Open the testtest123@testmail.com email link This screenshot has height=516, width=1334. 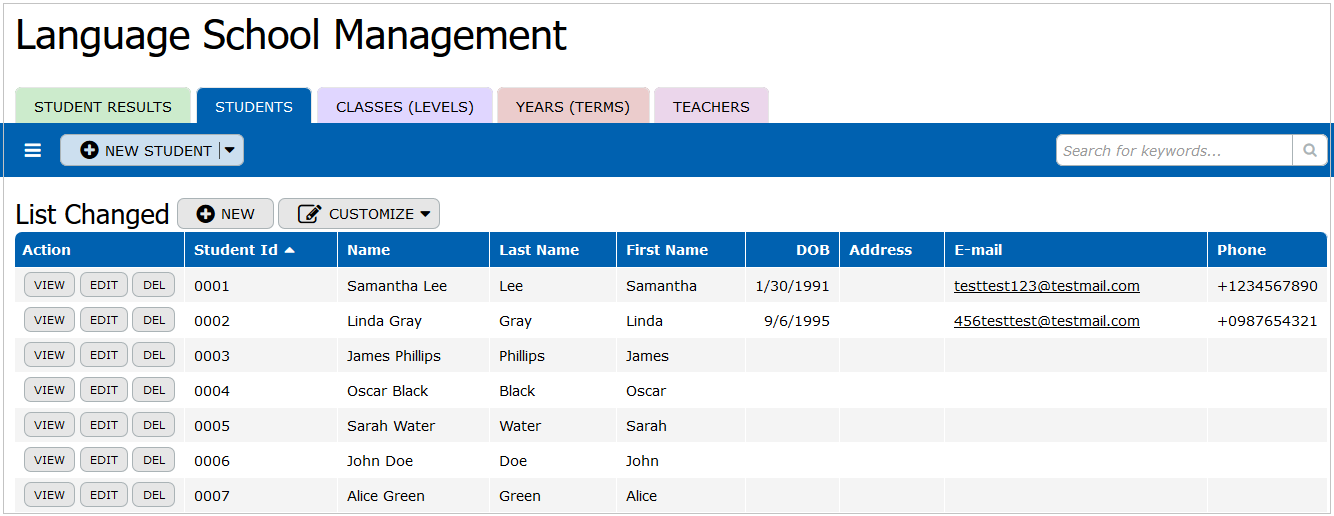(x=1046, y=286)
